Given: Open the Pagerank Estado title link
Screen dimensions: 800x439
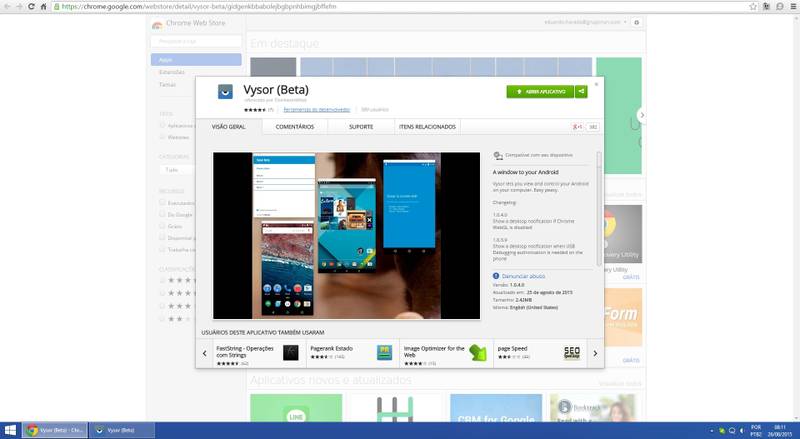Looking at the screenshot, I should pos(331,349).
